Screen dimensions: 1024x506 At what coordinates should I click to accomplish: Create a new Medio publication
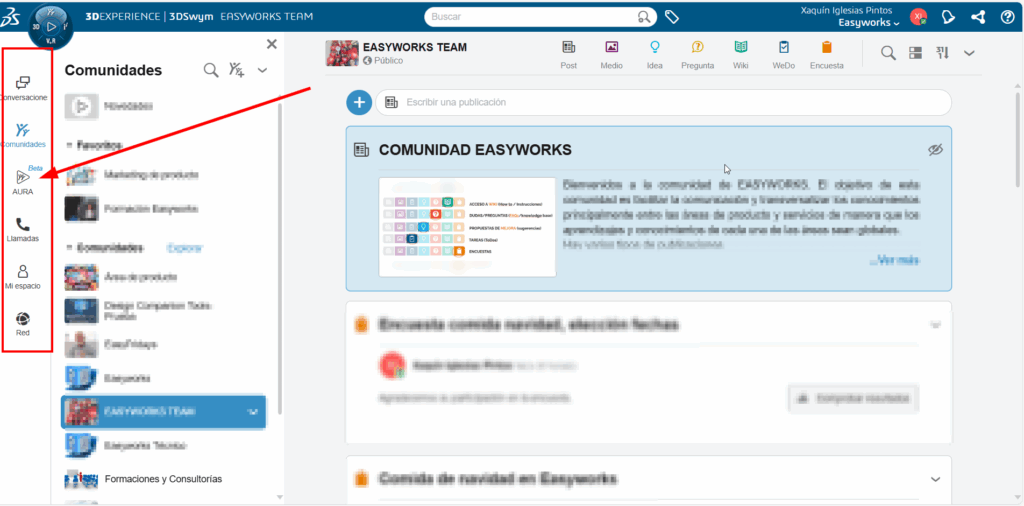click(611, 54)
